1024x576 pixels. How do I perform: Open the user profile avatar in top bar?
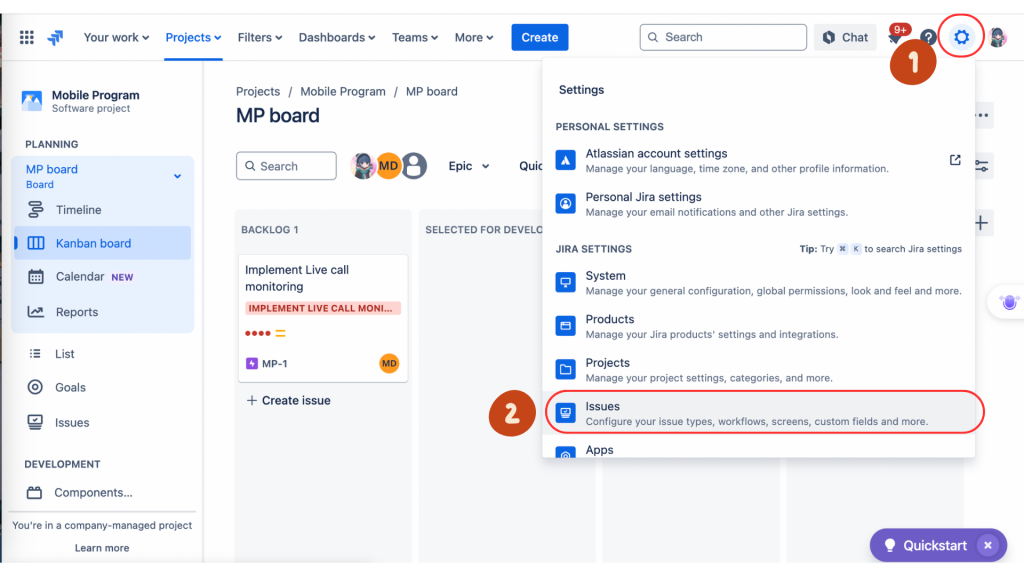pos(997,37)
